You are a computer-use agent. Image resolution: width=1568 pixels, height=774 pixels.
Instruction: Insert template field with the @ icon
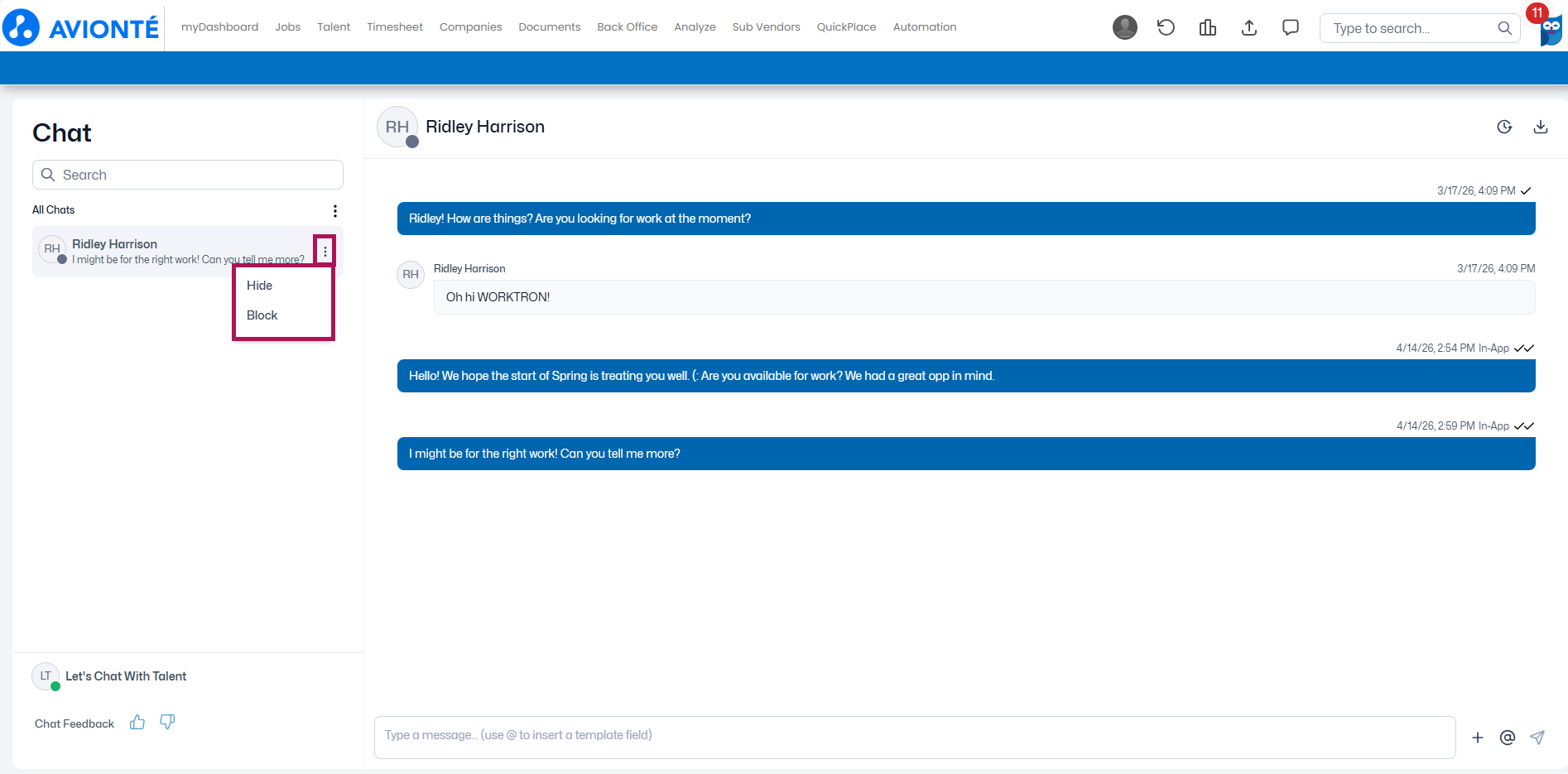(x=1508, y=738)
